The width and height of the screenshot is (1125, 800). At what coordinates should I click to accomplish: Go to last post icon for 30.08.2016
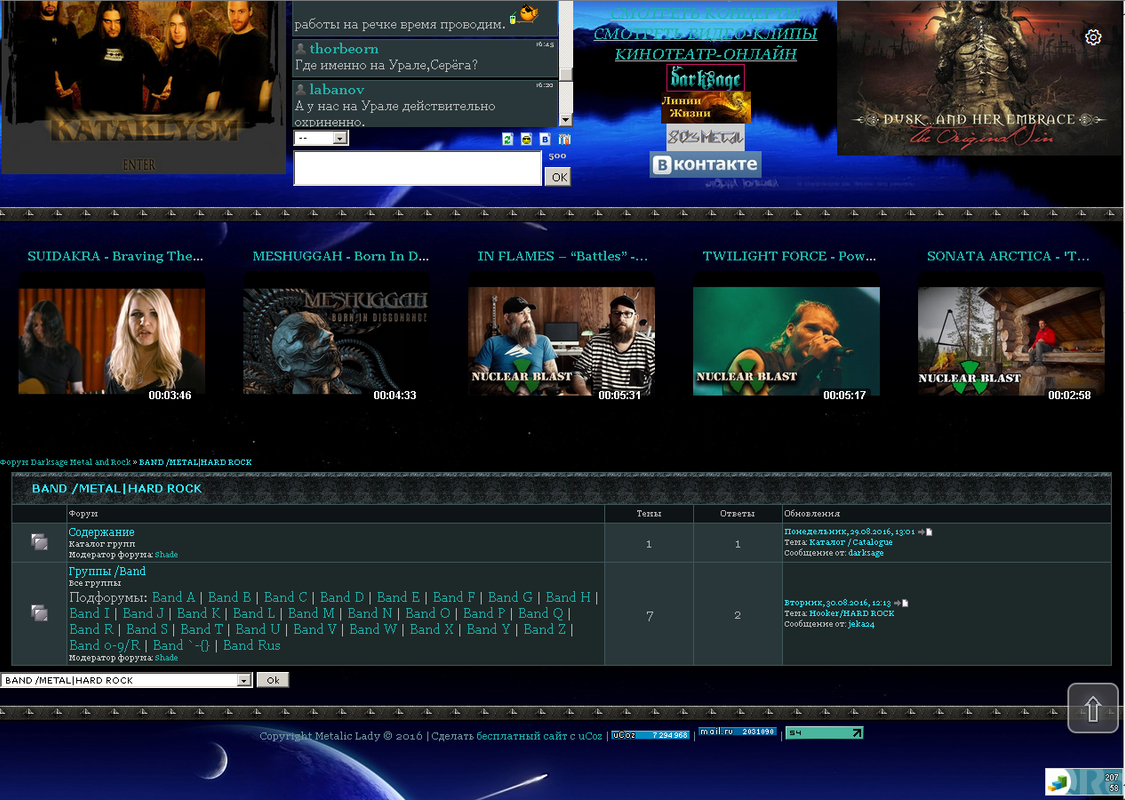(902, 603)
